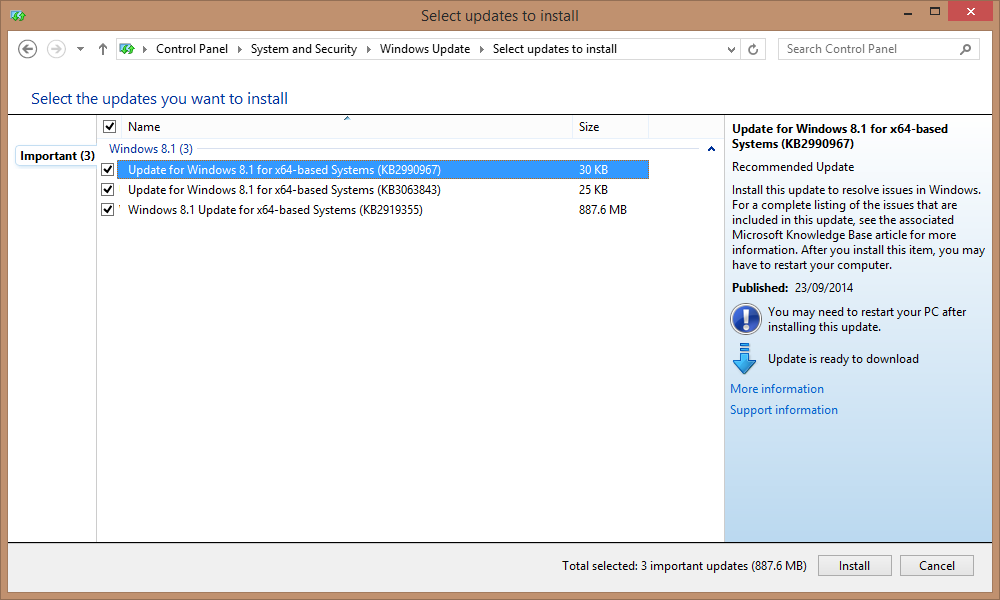Select the Important (3) tab
This screenshot has width=1000, height=600.
(x=57, y=156)
